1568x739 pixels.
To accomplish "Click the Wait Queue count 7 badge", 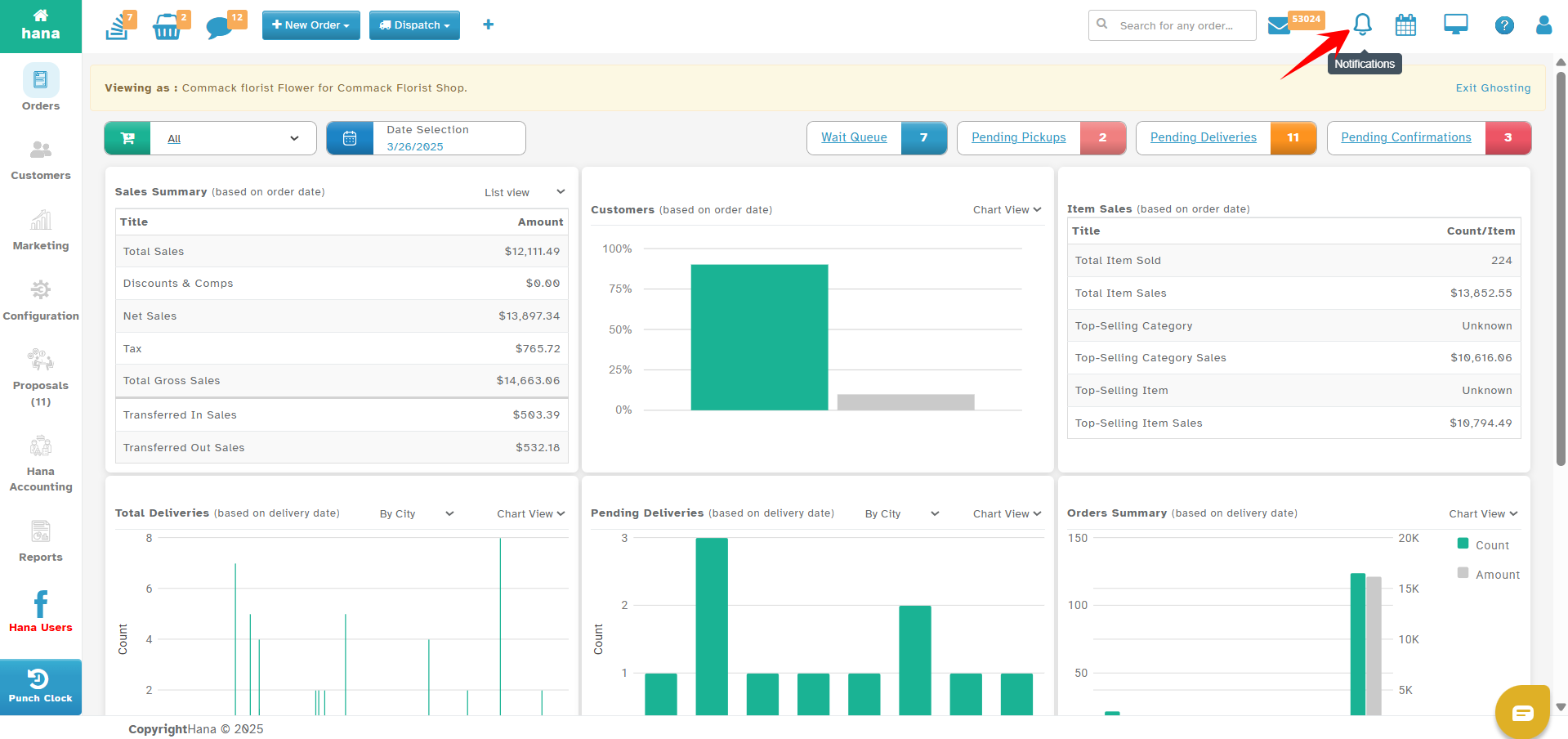I will point(924,138).
